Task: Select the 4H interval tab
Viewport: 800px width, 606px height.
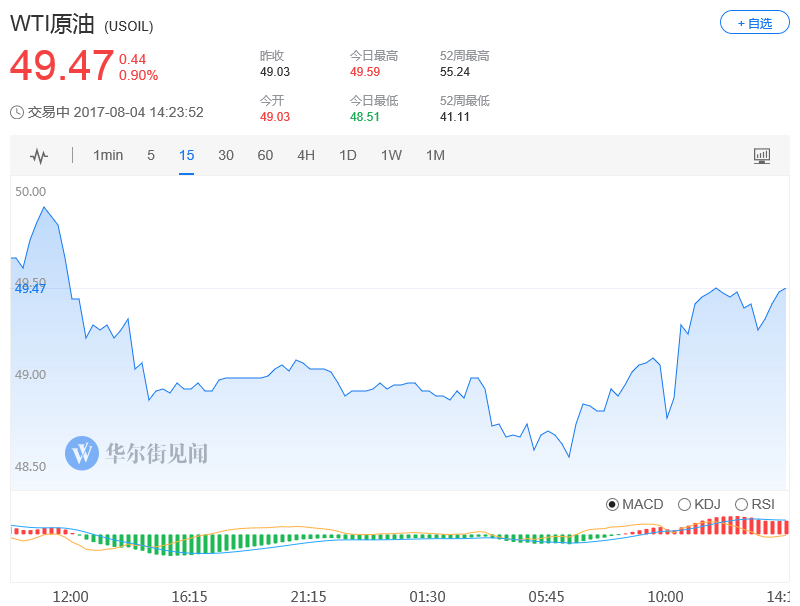Action: tap(306, 155)
